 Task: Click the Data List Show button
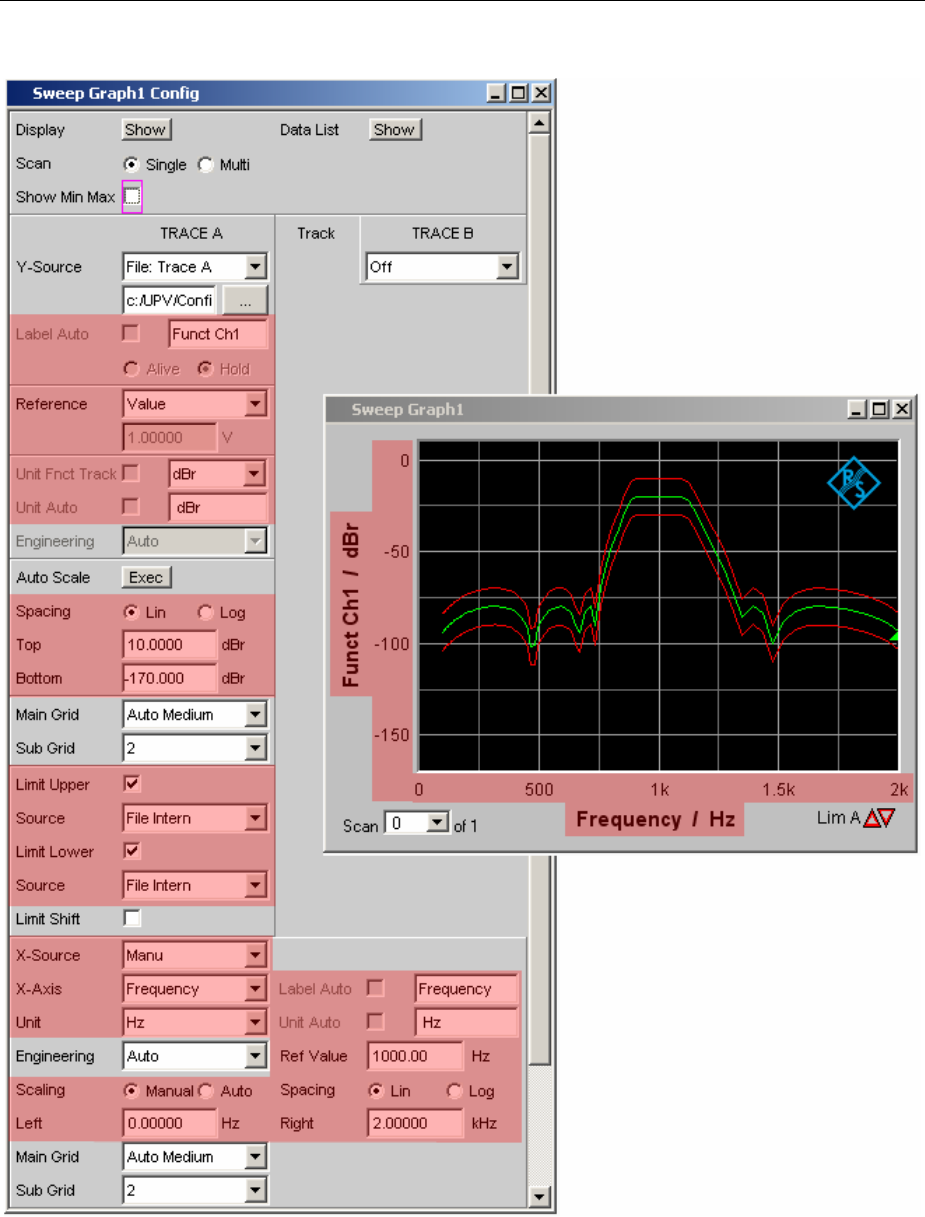tap(395, 130)
